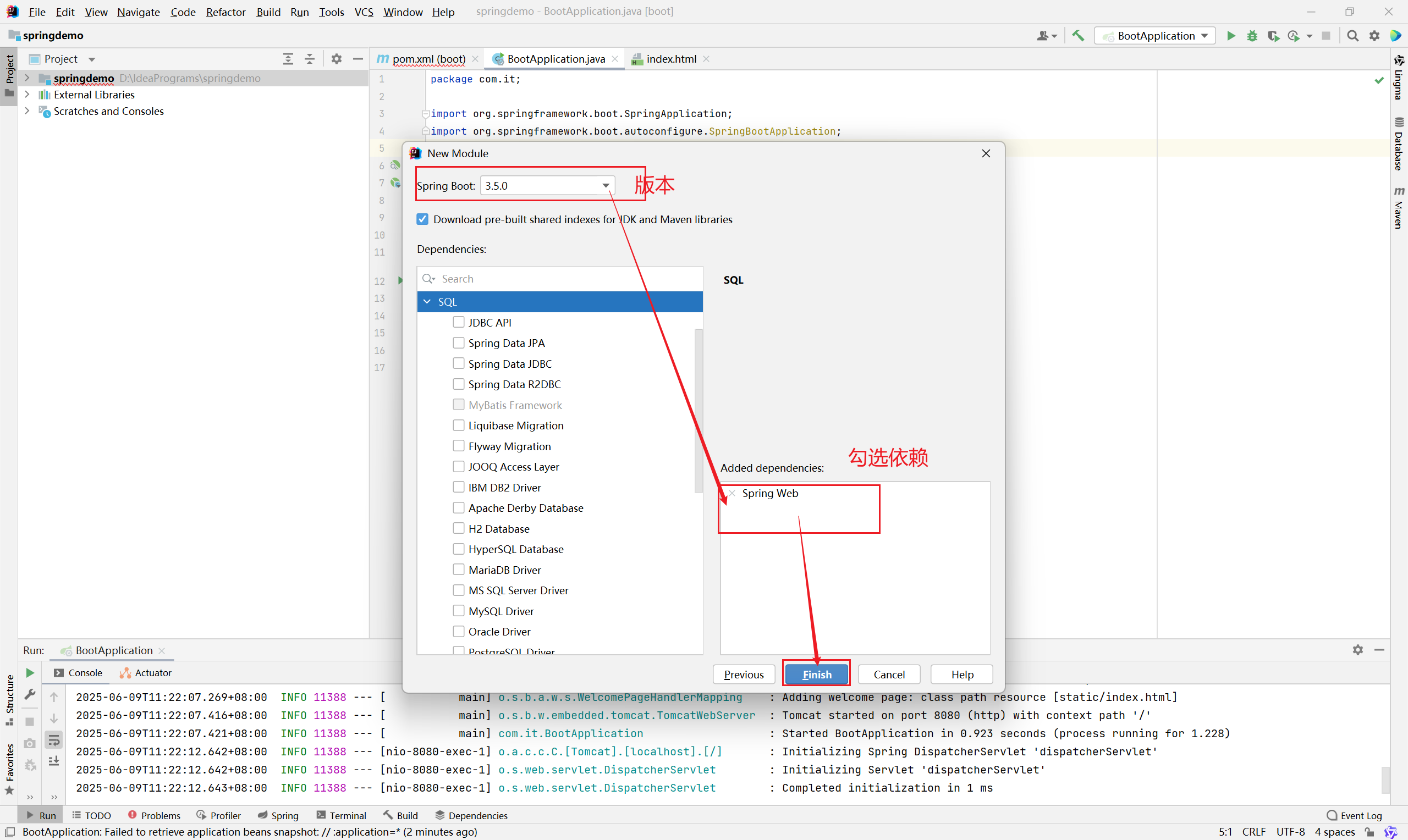
Task: Click the Debug bug icon
Action: point(1252,36)
